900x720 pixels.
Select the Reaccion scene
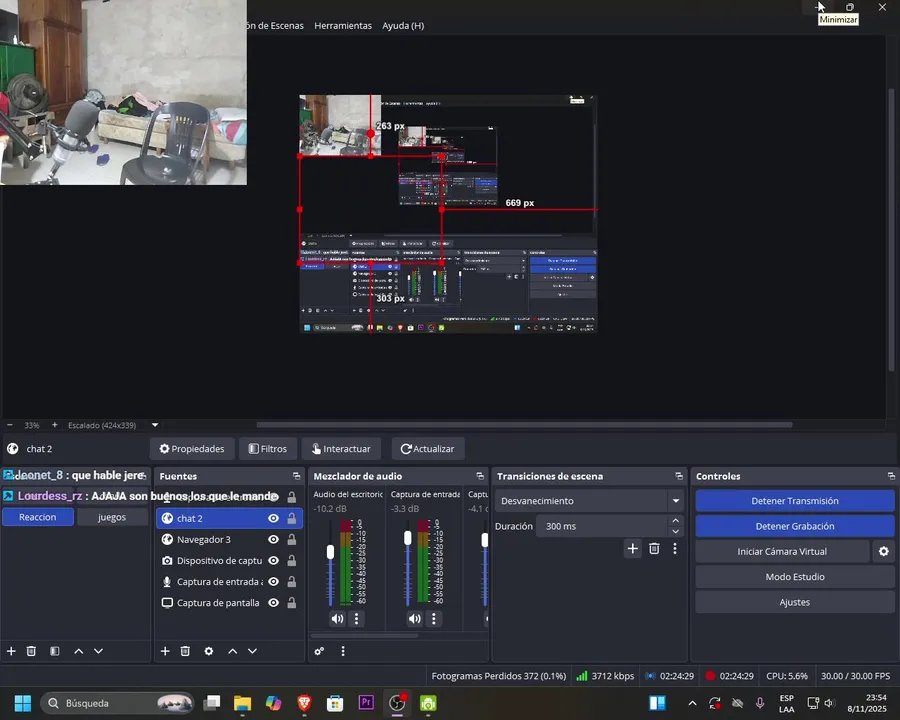38,517
